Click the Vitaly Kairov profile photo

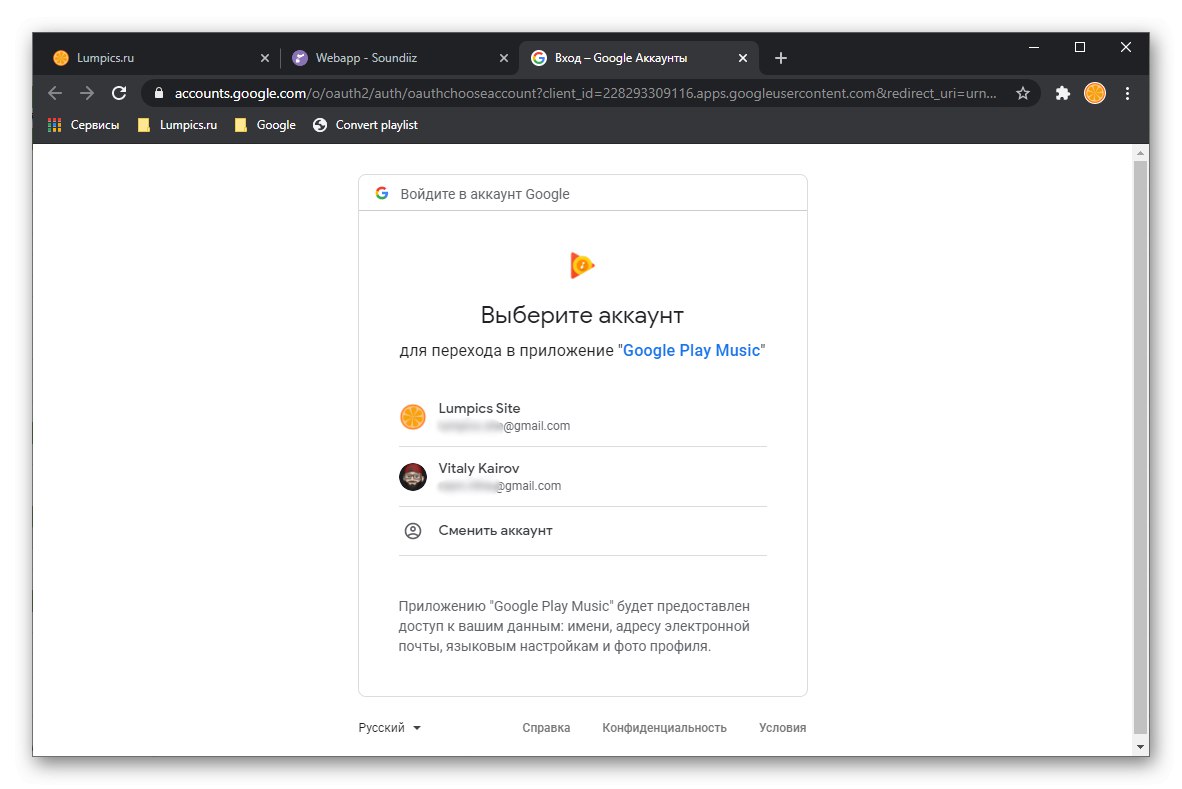pyautogui.click(x=413, y=476)
